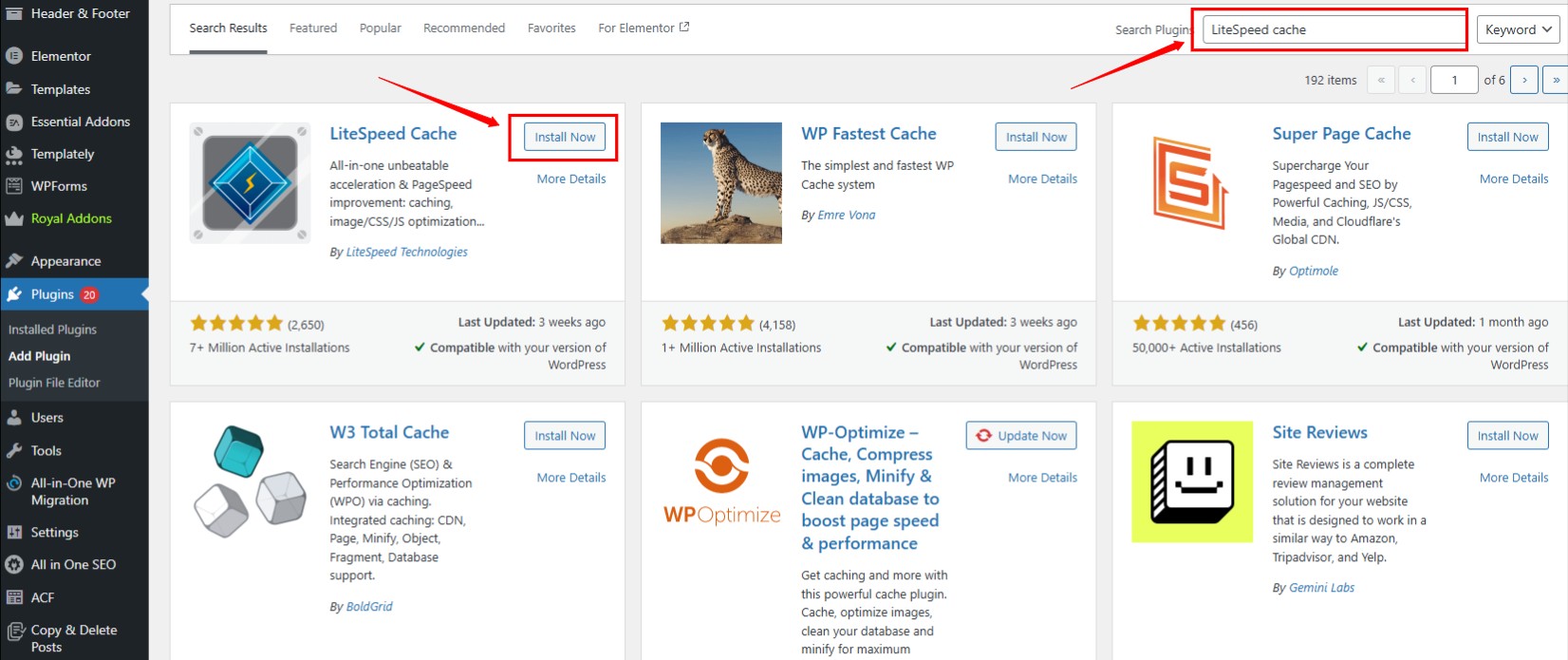Click the All-in-One WP Migration icon
Image resolution: width=1568 pixels, height=660 pixels.
tap(14, 483)
